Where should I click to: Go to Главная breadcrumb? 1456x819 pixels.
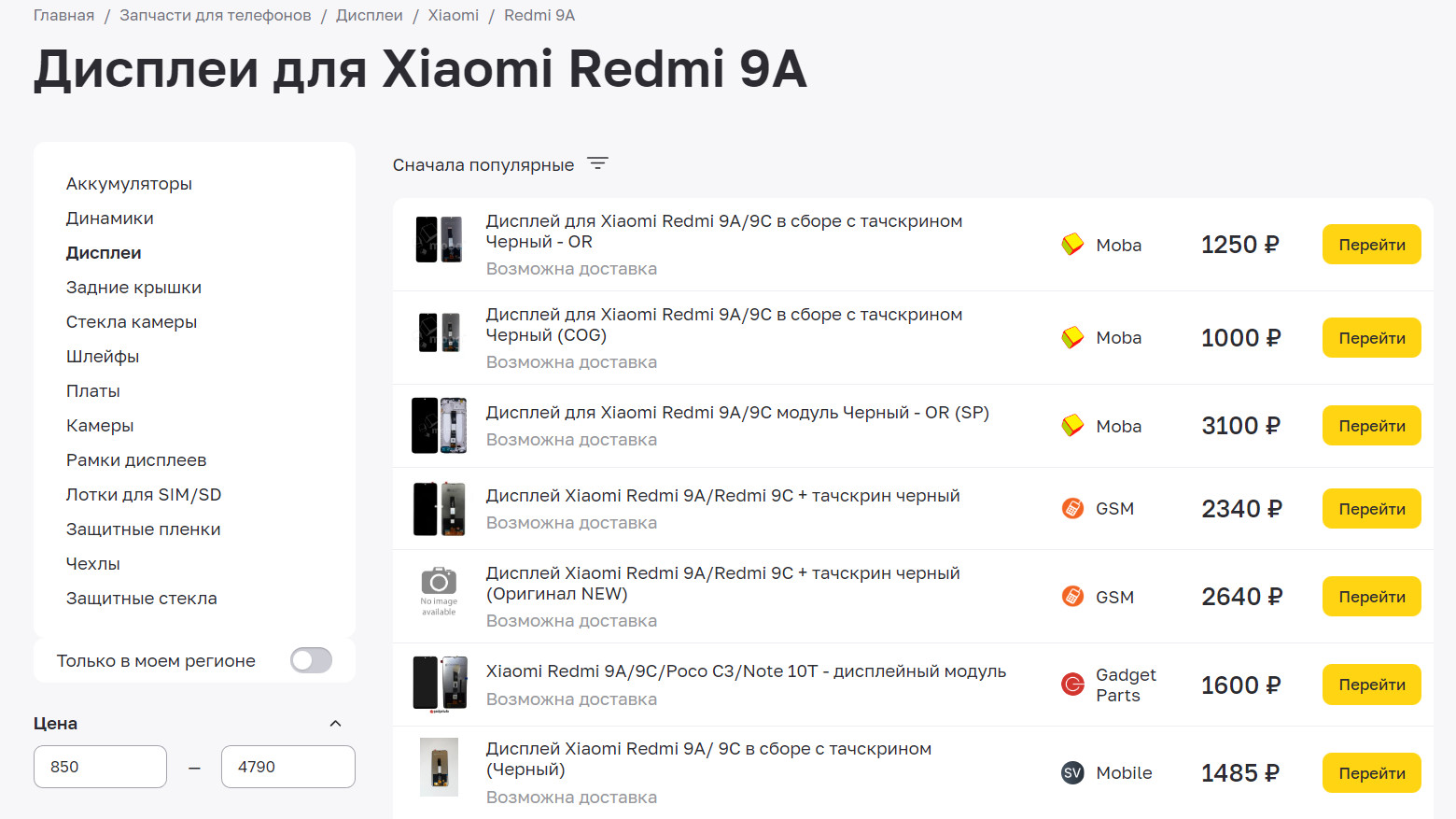(63, 16)
